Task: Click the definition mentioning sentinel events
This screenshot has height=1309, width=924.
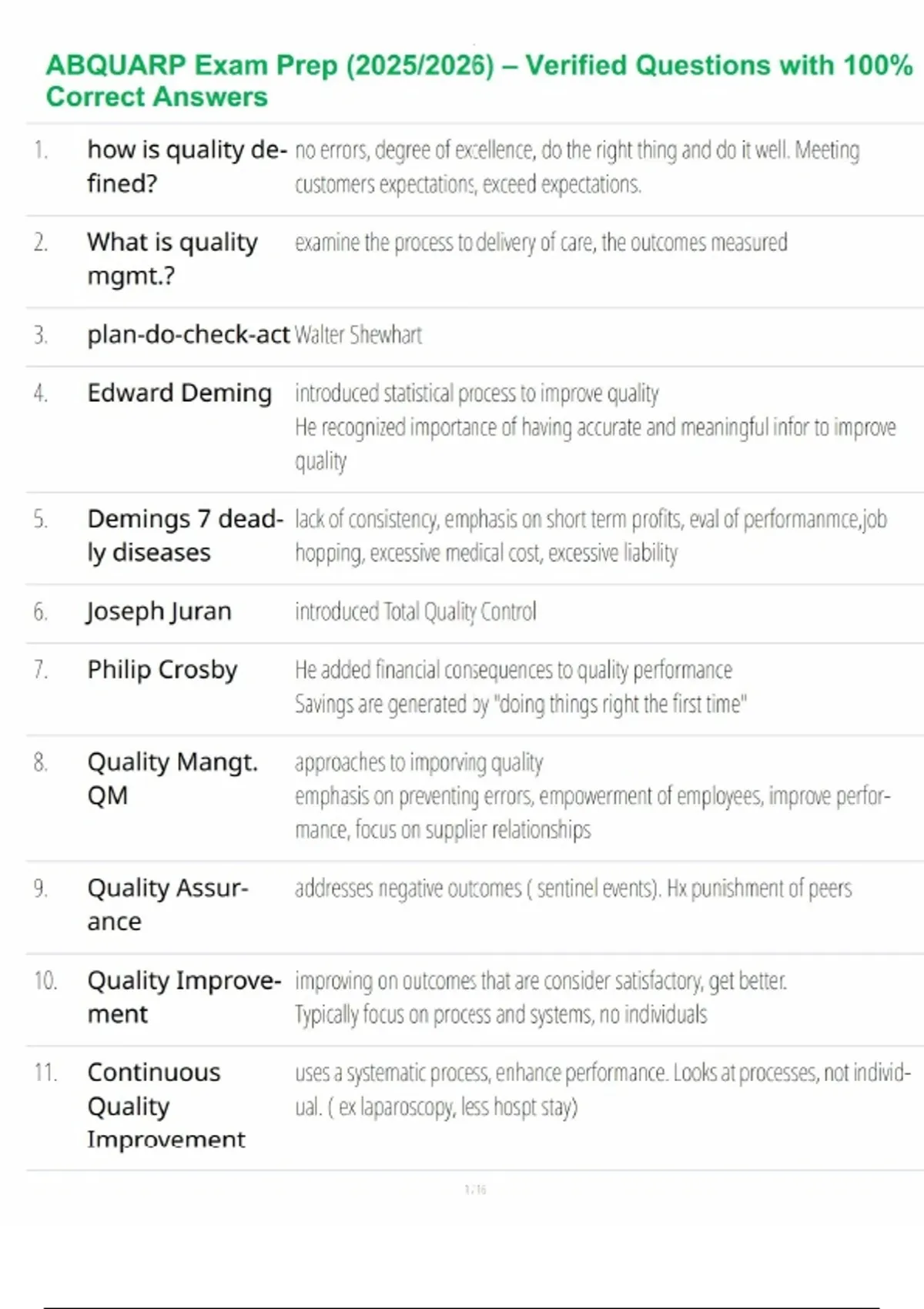Action: tap(573, 889)
